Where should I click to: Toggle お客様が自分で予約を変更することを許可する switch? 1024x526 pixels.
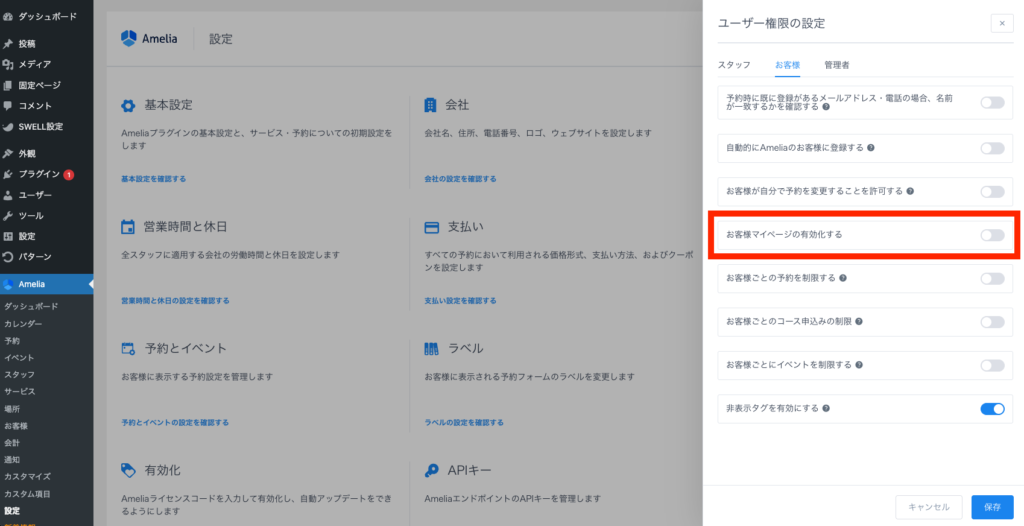[x=991, y=191]
